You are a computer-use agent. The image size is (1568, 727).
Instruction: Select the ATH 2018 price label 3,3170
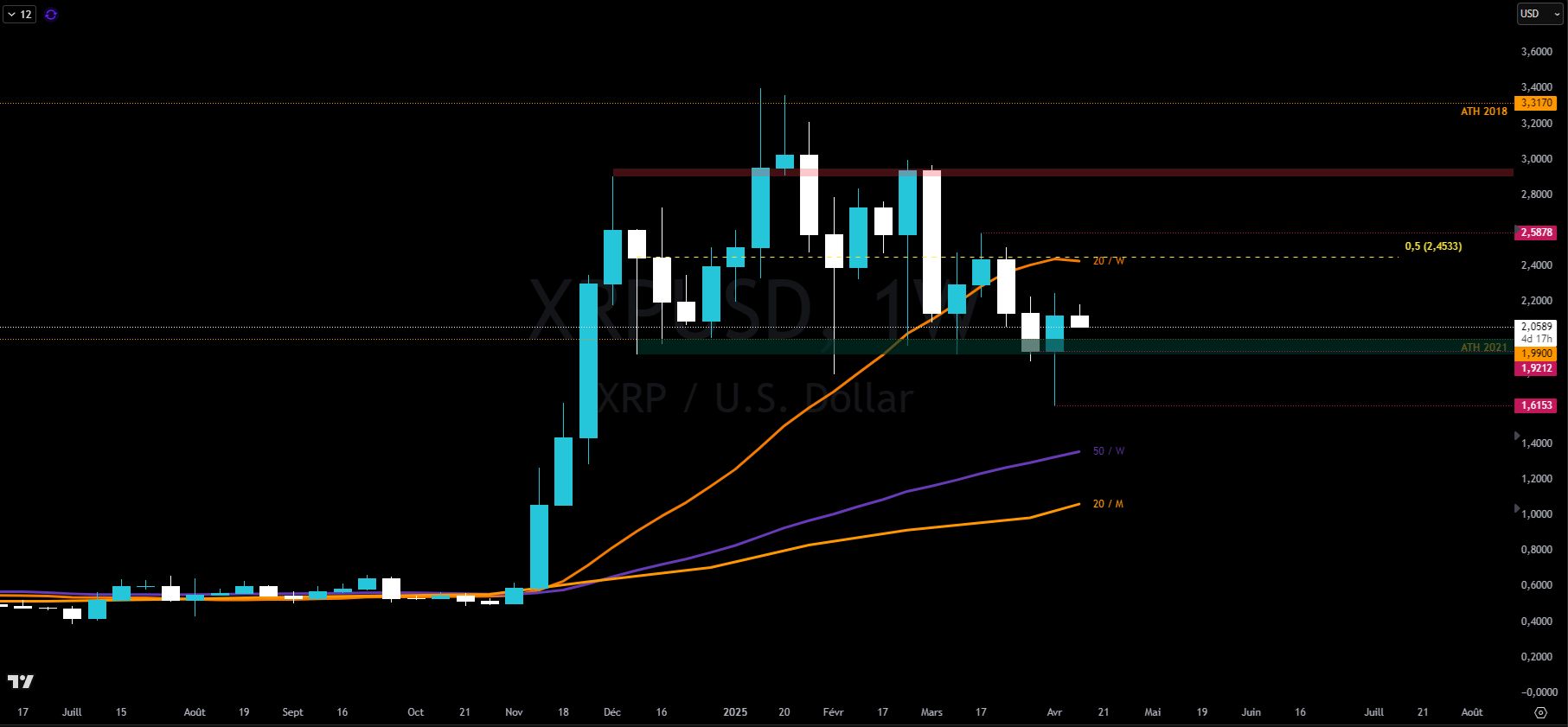point(1537,103)
